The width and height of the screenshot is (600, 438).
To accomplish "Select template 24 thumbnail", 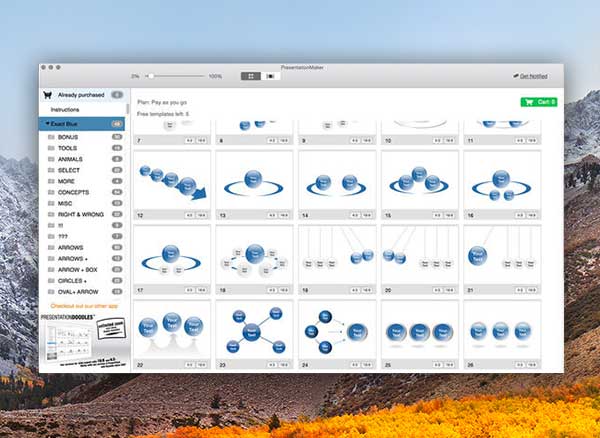I will [x=337, y=330].
